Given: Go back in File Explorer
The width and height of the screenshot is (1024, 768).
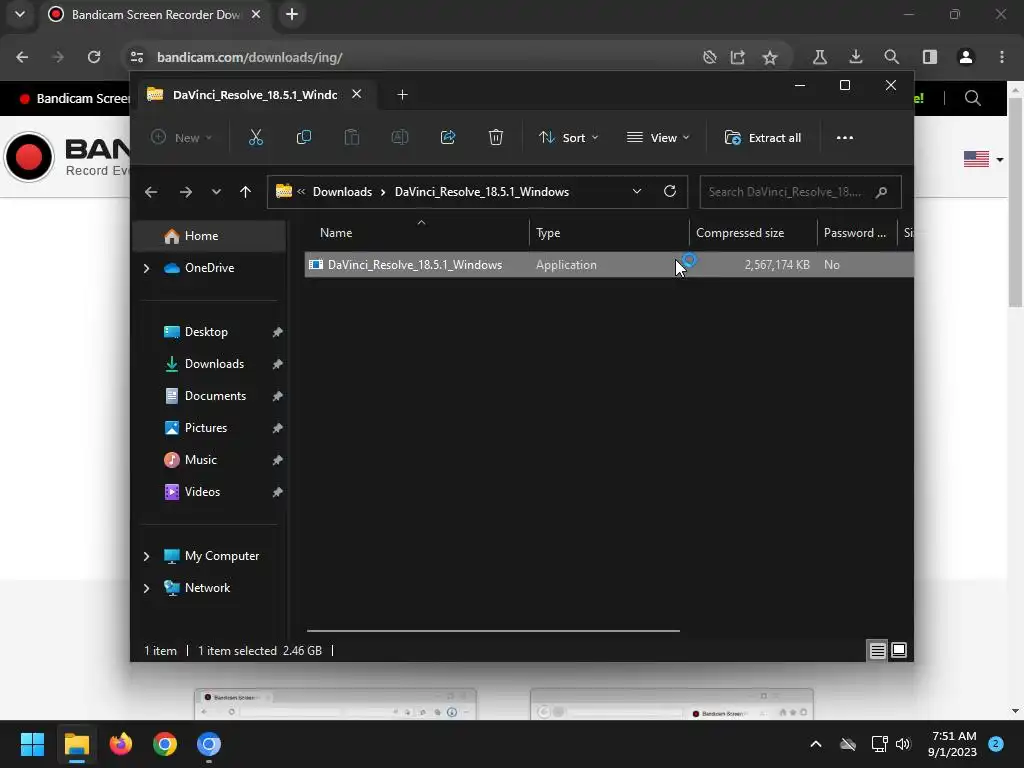Looking at the screenshot, I should tap(151, 192).
